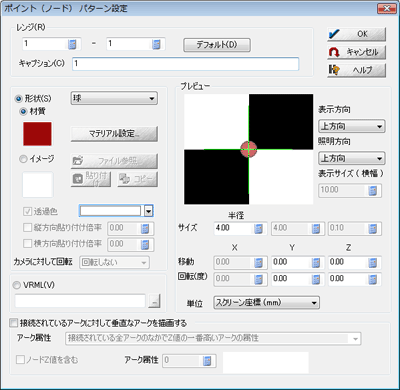Open calculator icon for 移動 X field
This screenshot has height=390, width=400.
point(258,263)
